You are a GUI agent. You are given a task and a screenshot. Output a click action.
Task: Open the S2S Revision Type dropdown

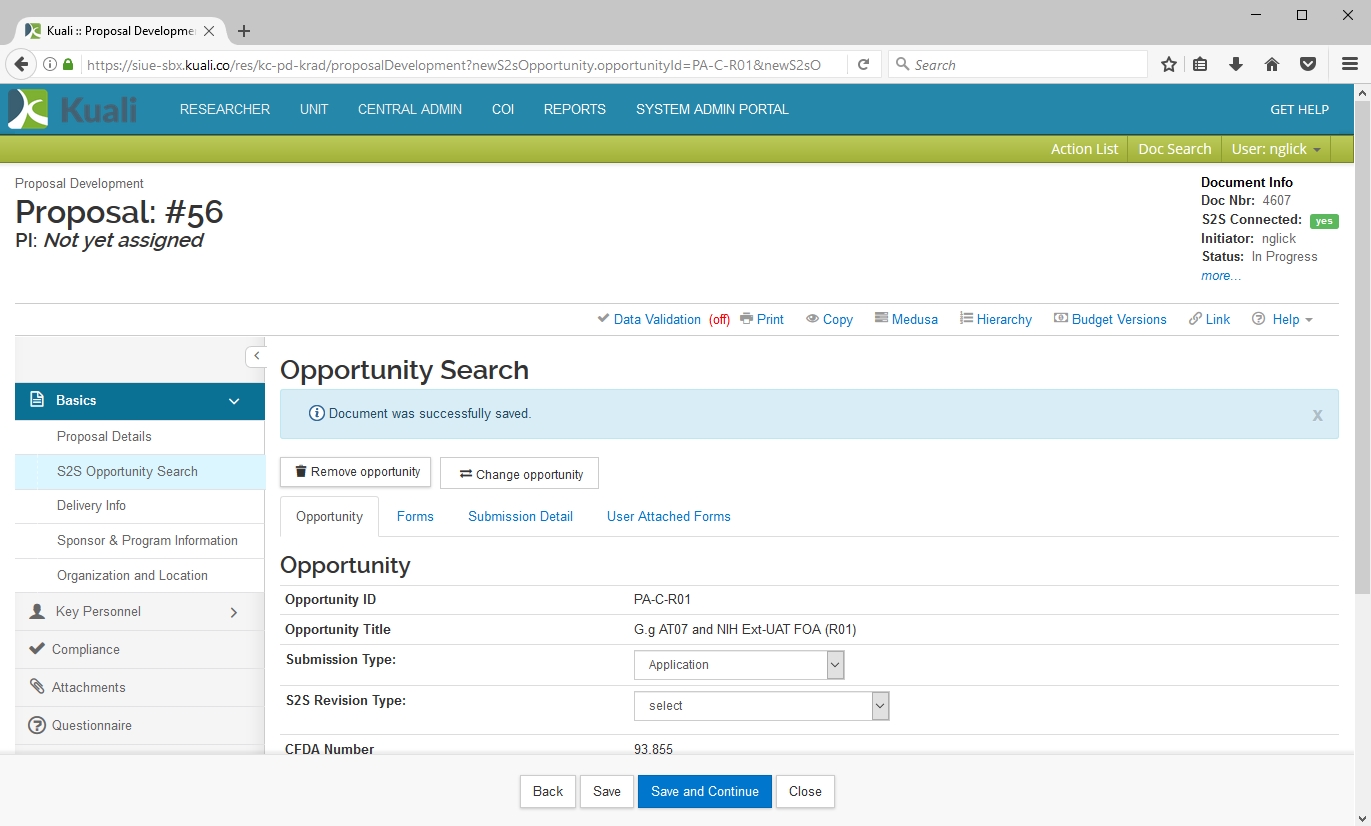click(761, 706)
